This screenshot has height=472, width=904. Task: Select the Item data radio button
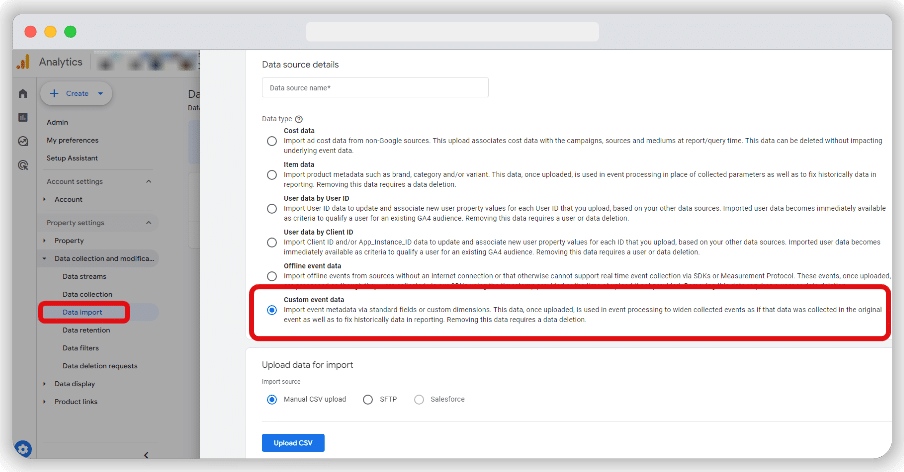(272, 175)
